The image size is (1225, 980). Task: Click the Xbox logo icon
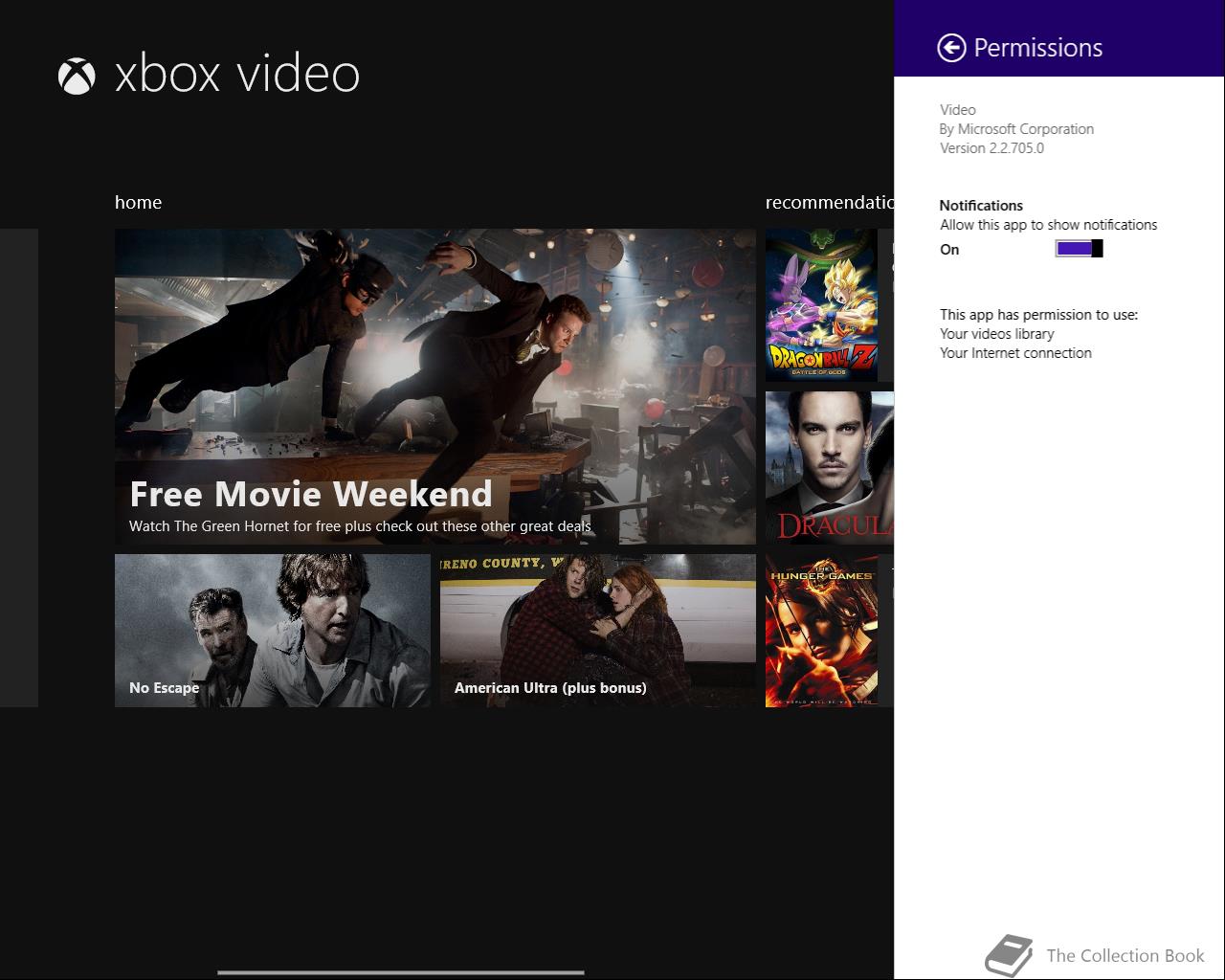[77, 76]
